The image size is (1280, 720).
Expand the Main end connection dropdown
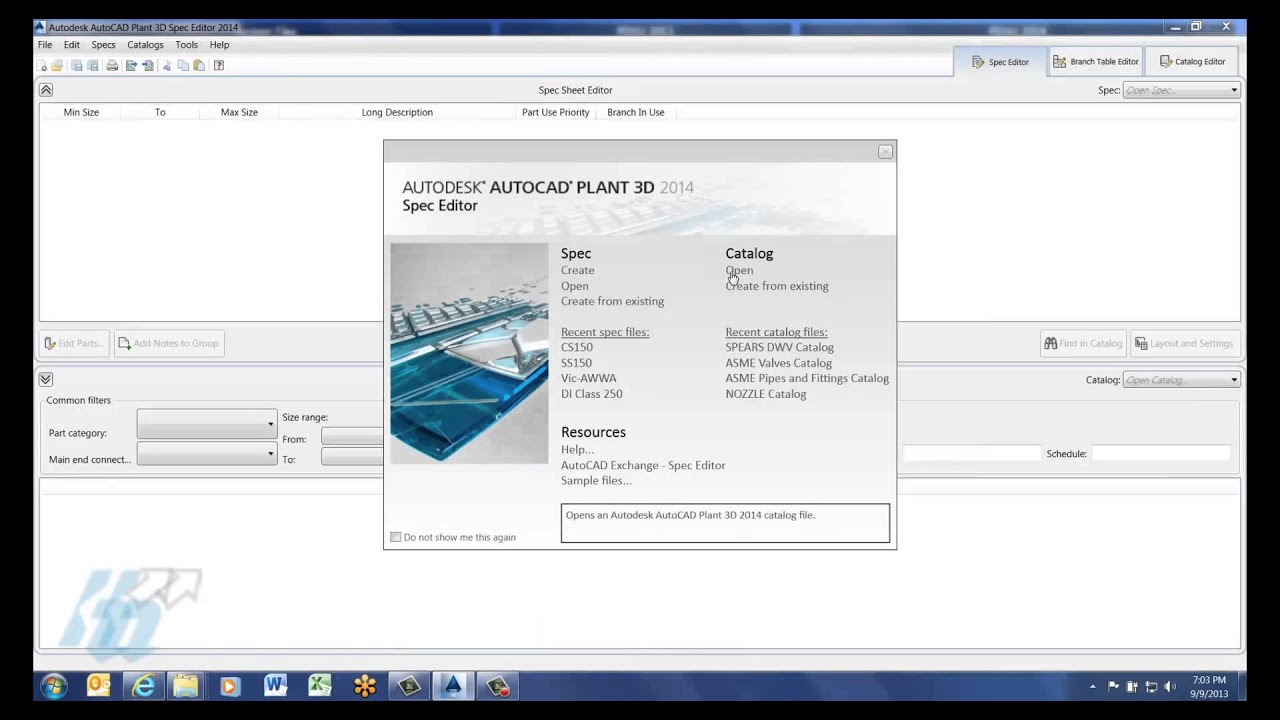pos(207,454)
